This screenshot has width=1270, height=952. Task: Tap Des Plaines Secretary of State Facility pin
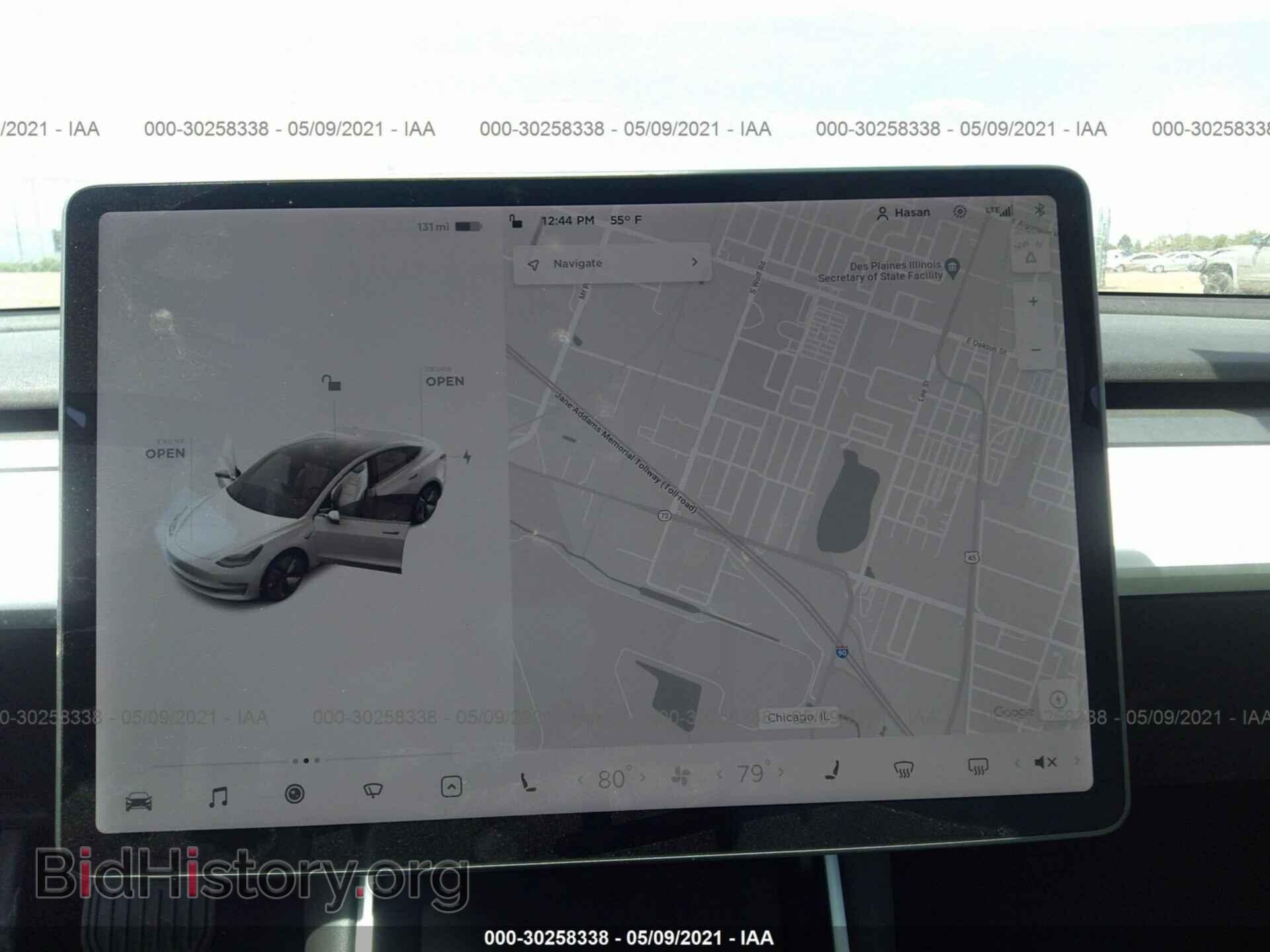pos(952,268)
